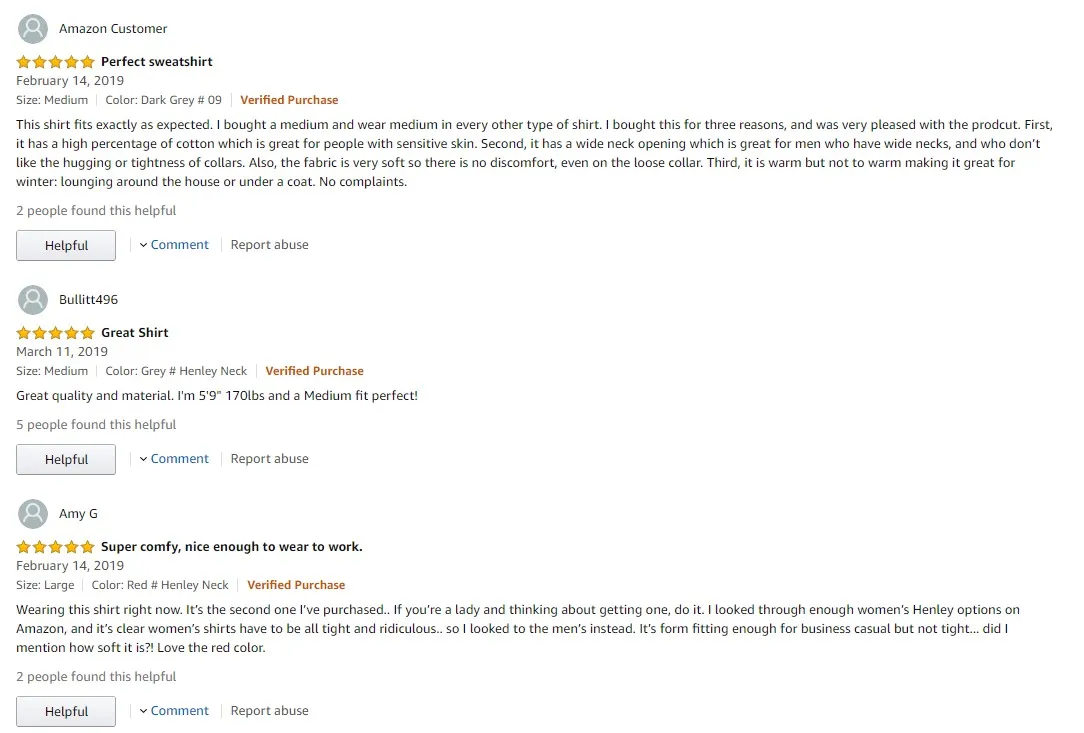Viewport: 1084px width, 733px height.
Task: Open Bullitt496 reviewer profile name
Action: click(88, 300)
